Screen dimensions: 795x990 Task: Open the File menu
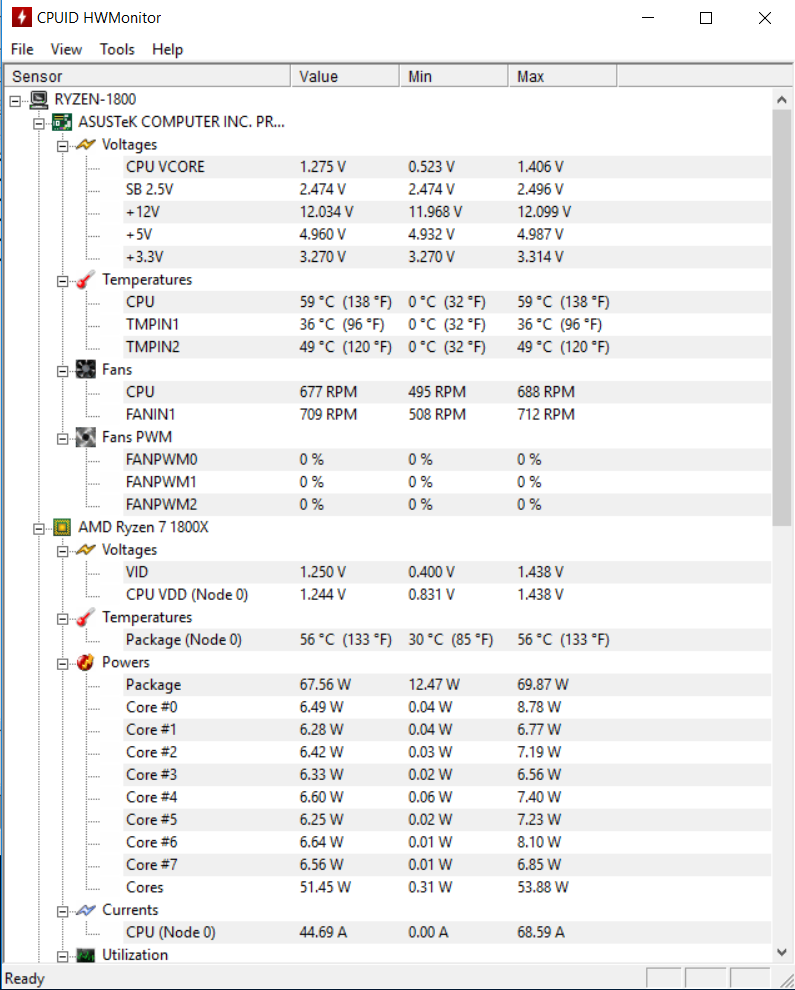pyautogui.click(x=22, y=49)
